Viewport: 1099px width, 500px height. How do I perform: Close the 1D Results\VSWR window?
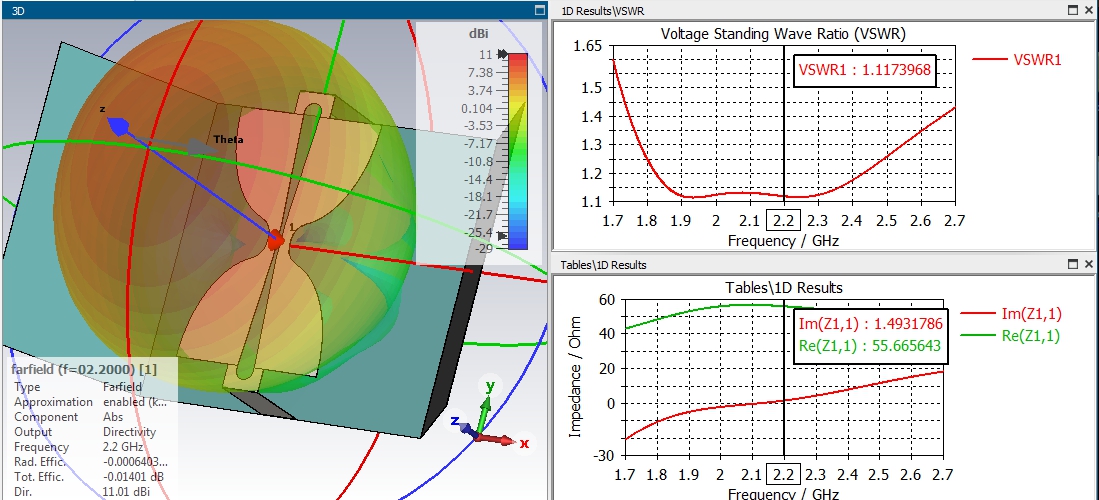(1088, 10)
